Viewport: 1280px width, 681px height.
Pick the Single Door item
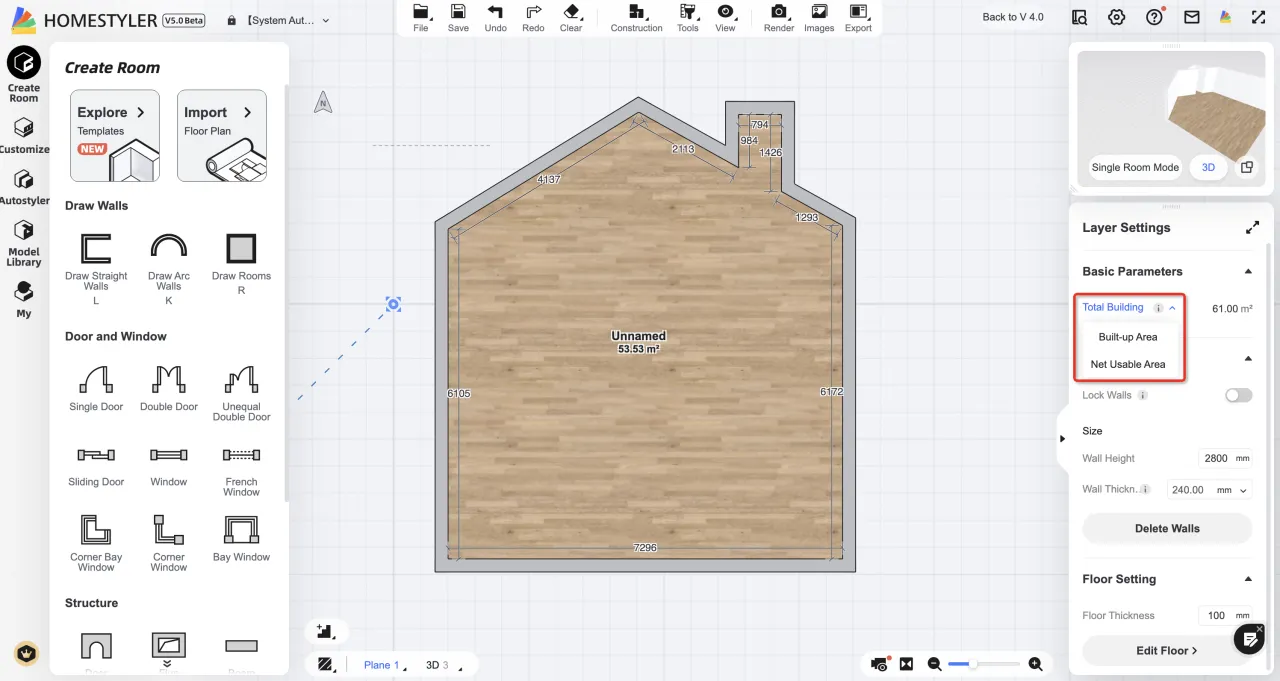(x=96, y=387)
